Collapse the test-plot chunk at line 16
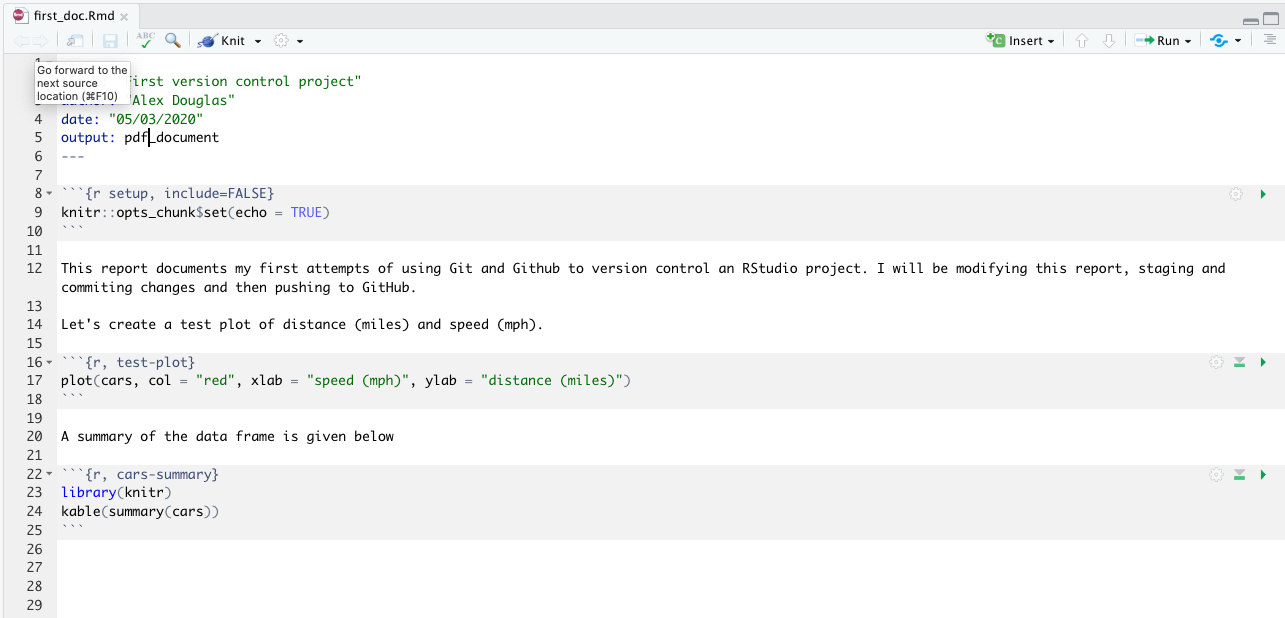 click(49, 362)
